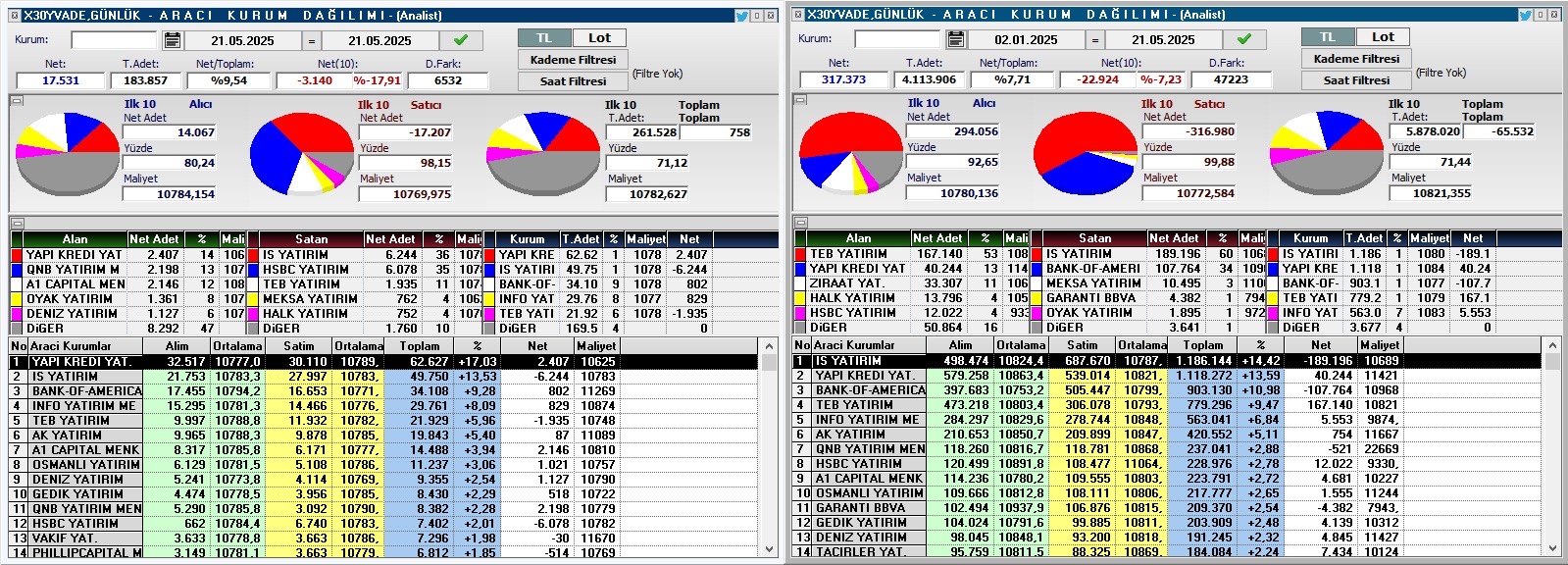Screen dimensions: 1568x565
Task: Click scrollbar down arrow in window starting 02.01.2025
Action: [1550, 550]
